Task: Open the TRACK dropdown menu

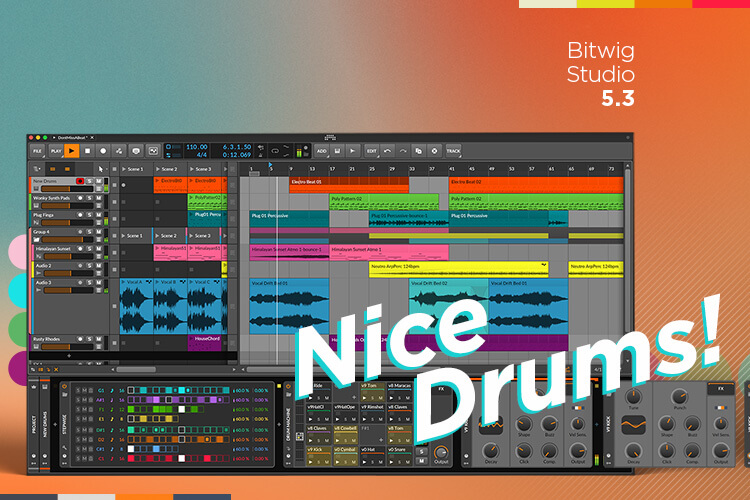Action: pos(453,151)
